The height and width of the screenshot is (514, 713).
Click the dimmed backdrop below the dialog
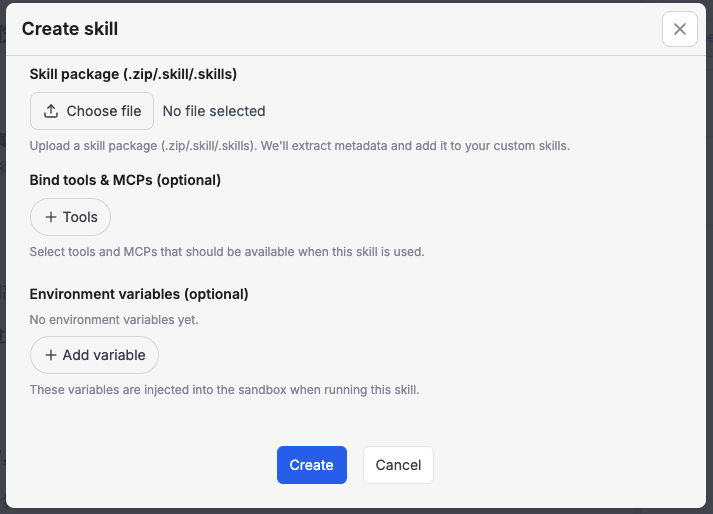coord(356,511)
